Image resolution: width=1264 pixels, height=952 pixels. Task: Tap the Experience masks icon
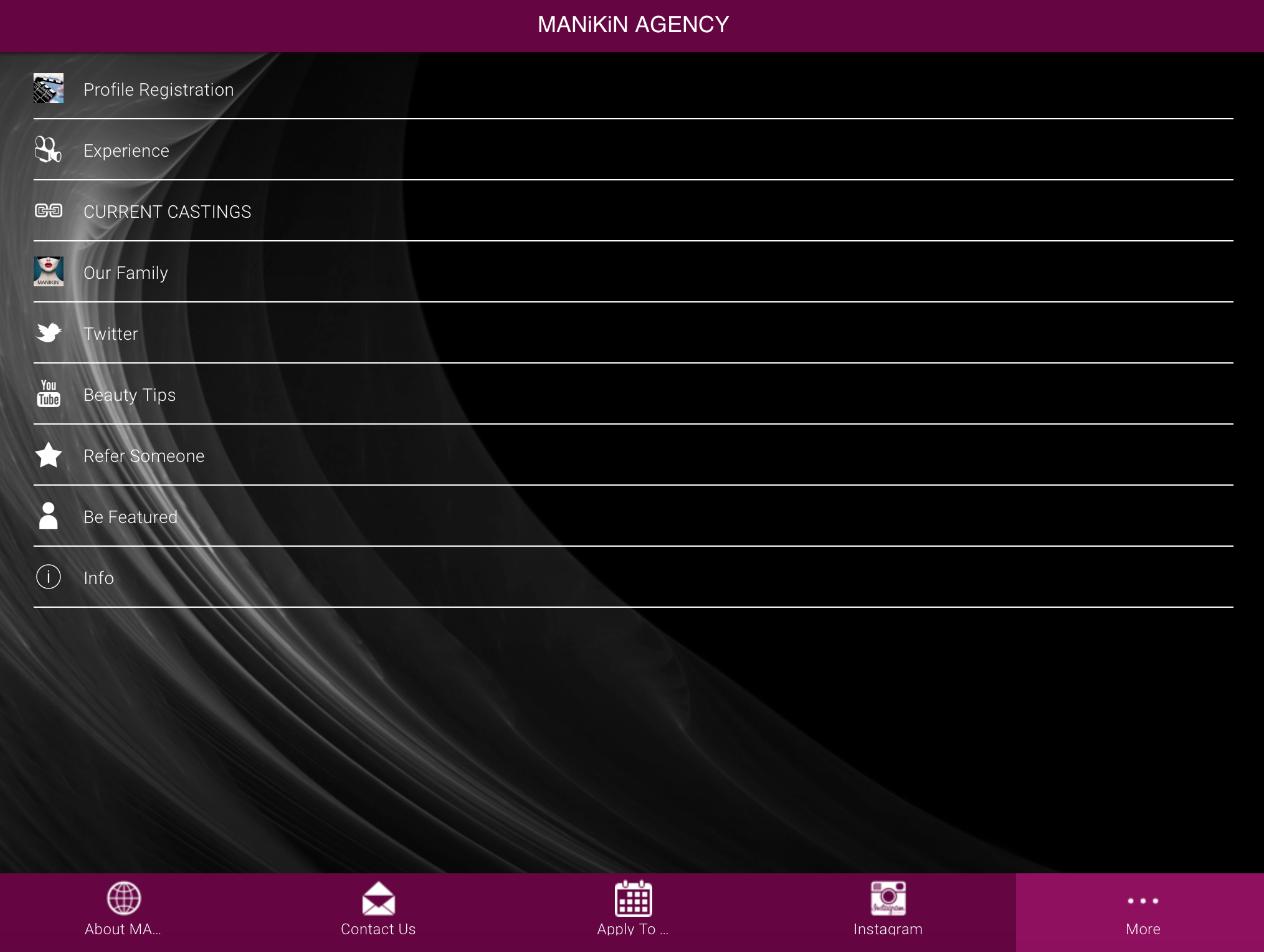pyautogui.click(x=48, y=150)
